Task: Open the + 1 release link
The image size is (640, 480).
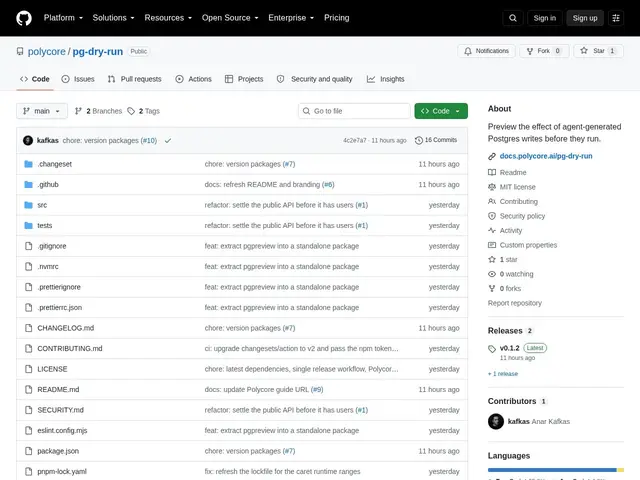Action: (503, 373)
